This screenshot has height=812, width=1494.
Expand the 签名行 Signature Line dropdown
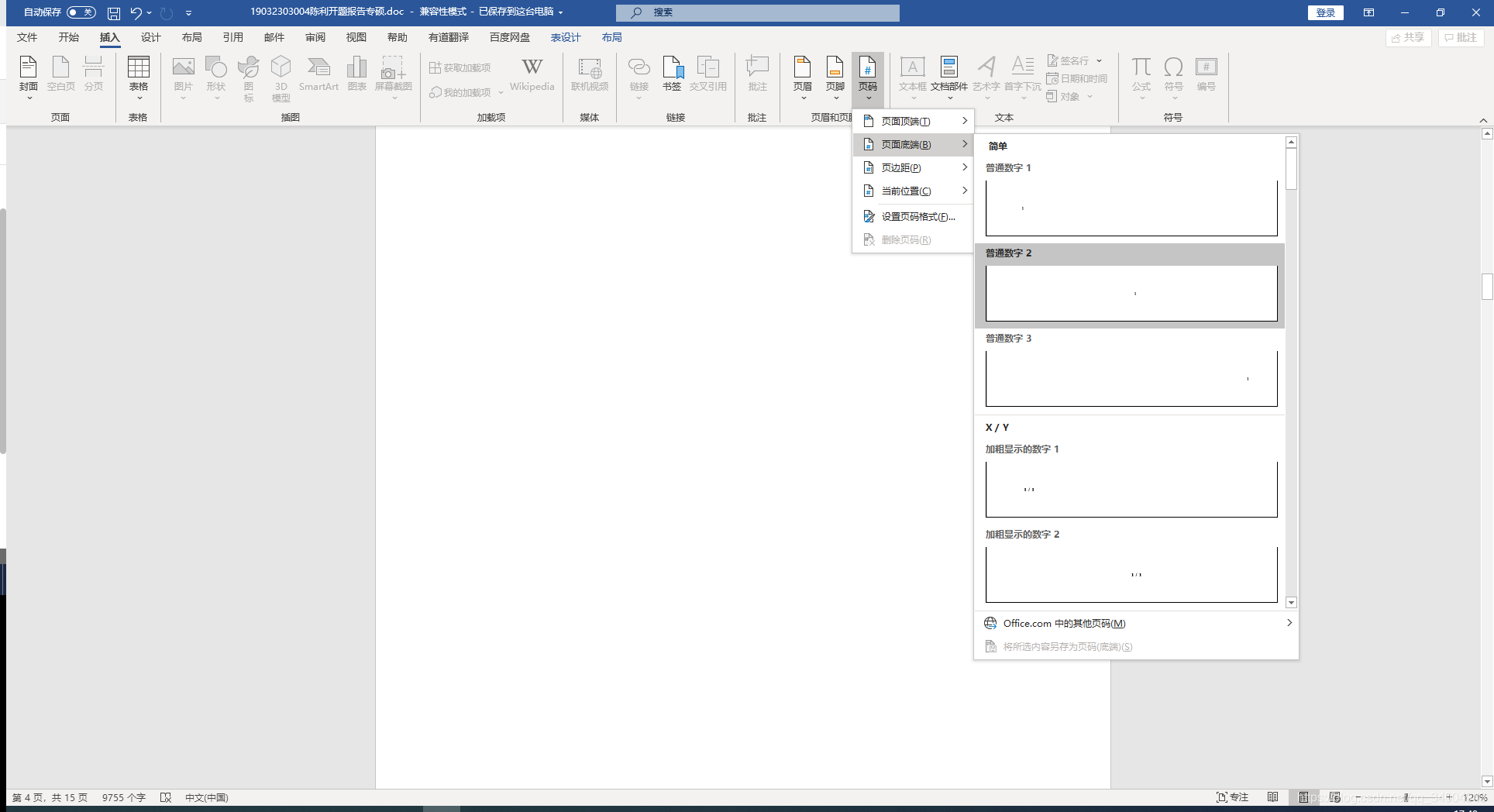[1099, 60]
